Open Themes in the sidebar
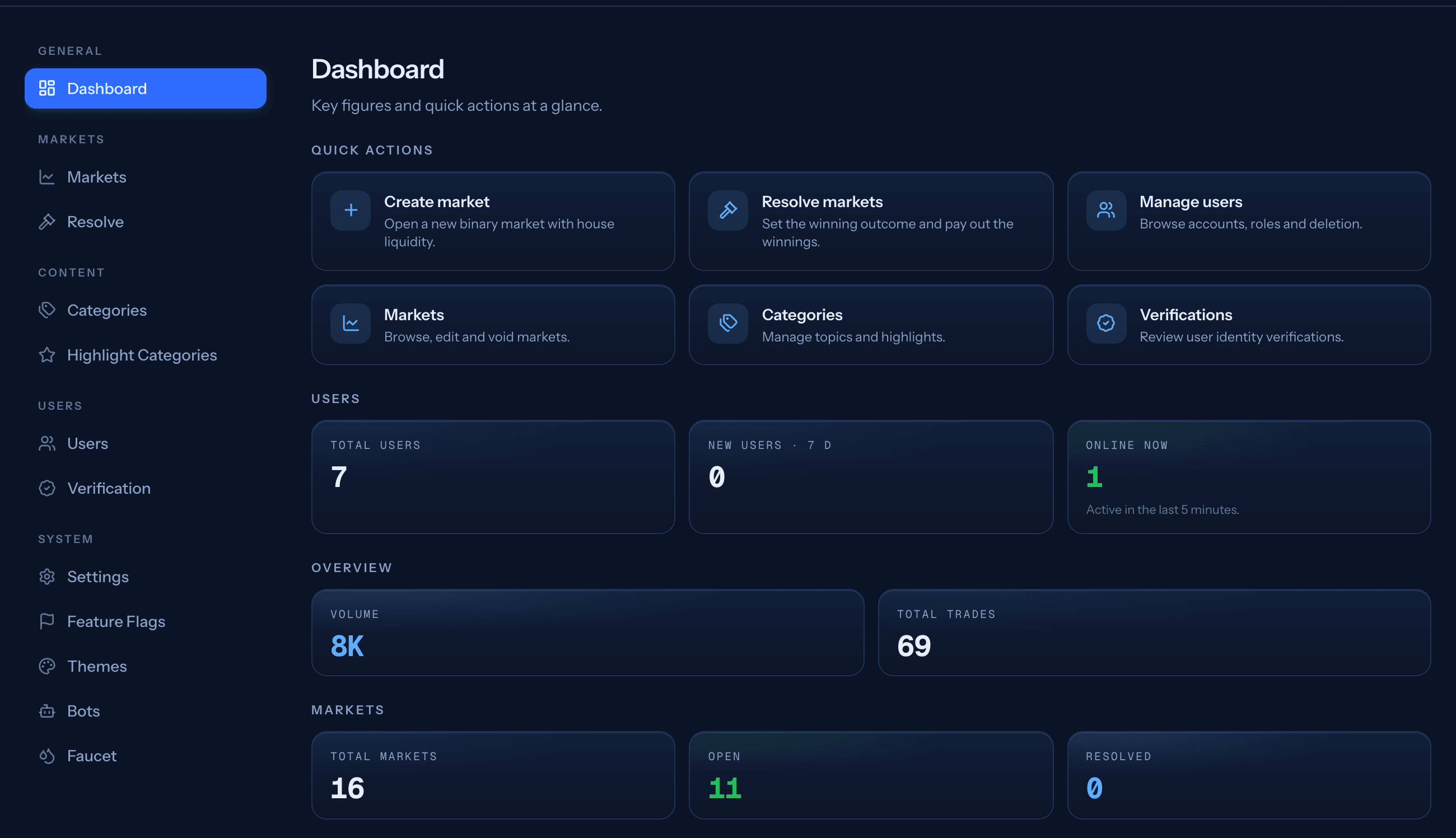Image resolution: width=1456 pixels, height=838 pixels. click(145, 666)
